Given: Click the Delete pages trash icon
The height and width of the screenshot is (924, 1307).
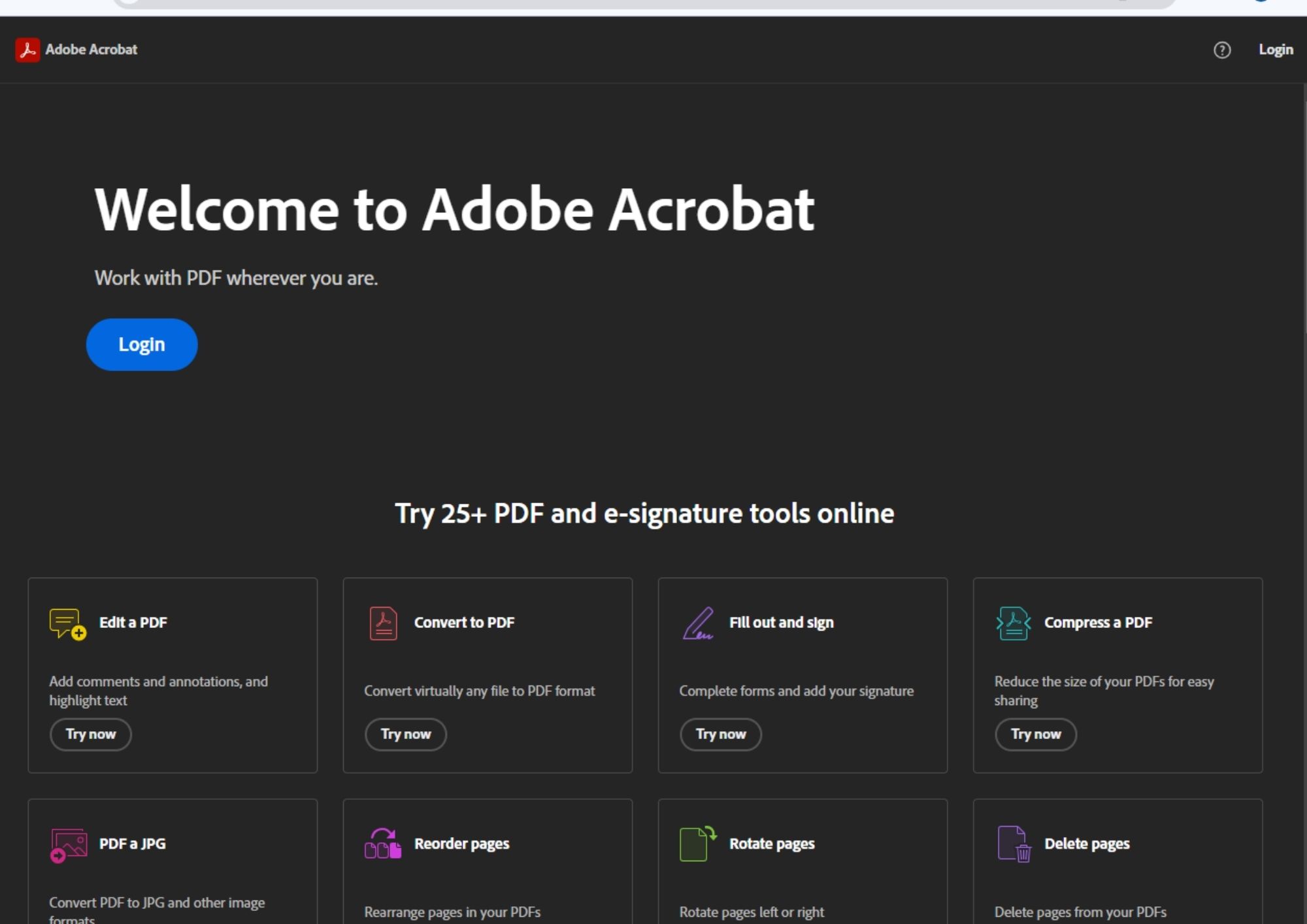Looking at the screenshot, I should click(1014, 844).
